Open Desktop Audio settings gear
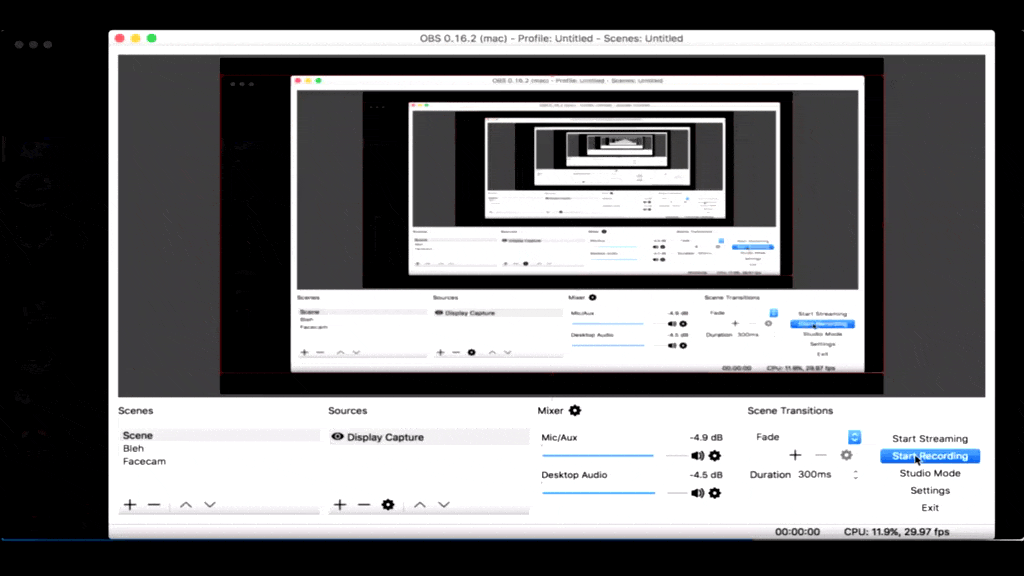 coord(714,493)
